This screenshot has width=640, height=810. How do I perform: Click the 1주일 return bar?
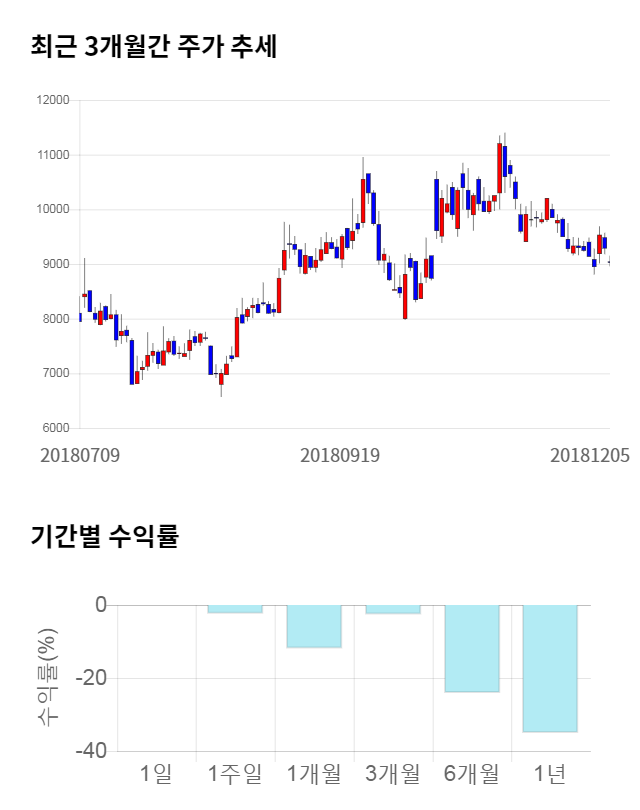(235, 609)
